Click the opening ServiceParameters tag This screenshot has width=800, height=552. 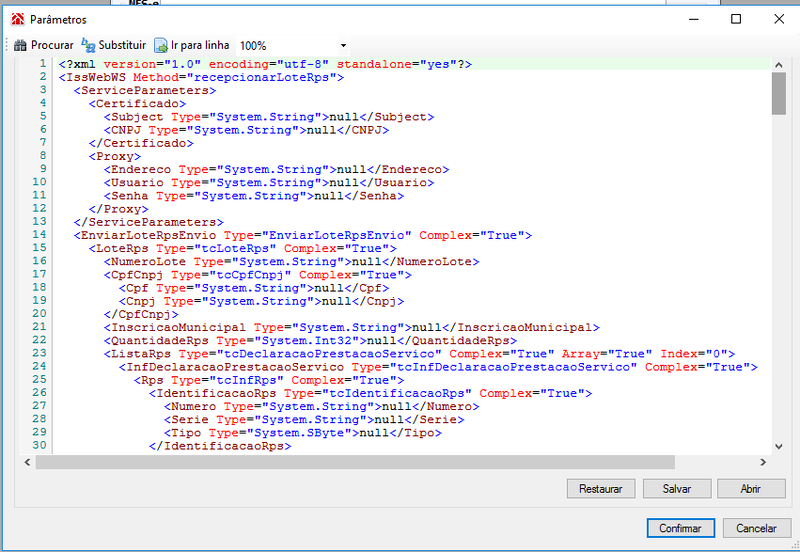point(145,91)
